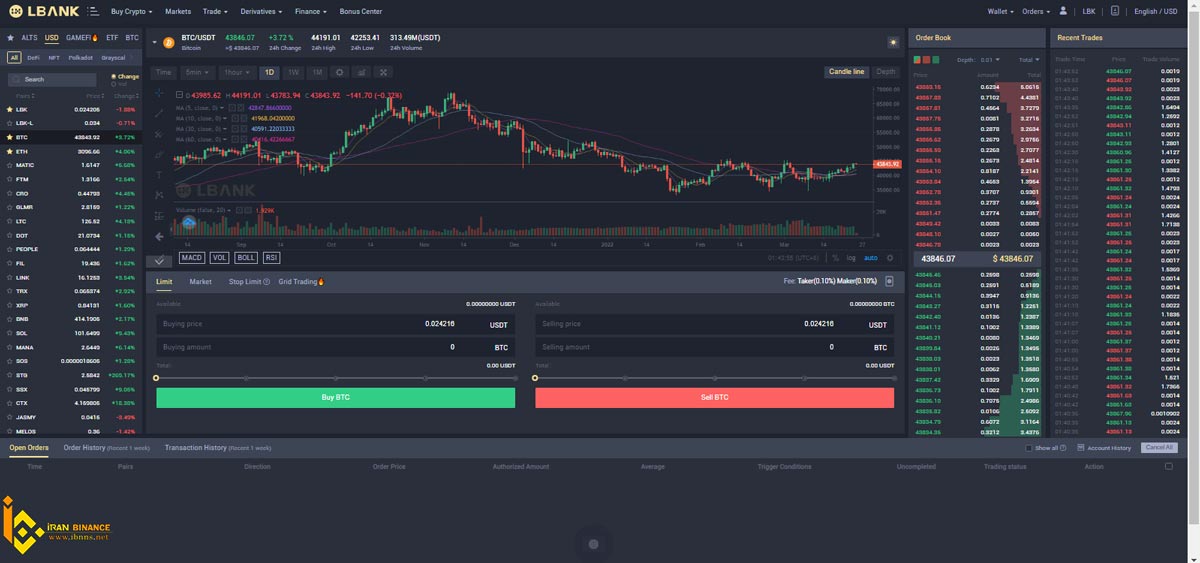Open the chart settings gear near auto
Screen dimensions: 1200x563
coord(890,258)
